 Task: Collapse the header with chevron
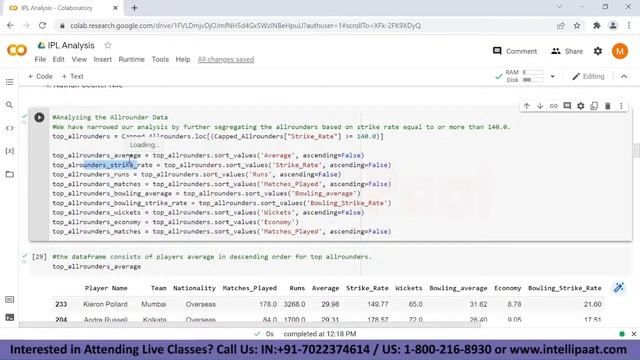[624, 76]
